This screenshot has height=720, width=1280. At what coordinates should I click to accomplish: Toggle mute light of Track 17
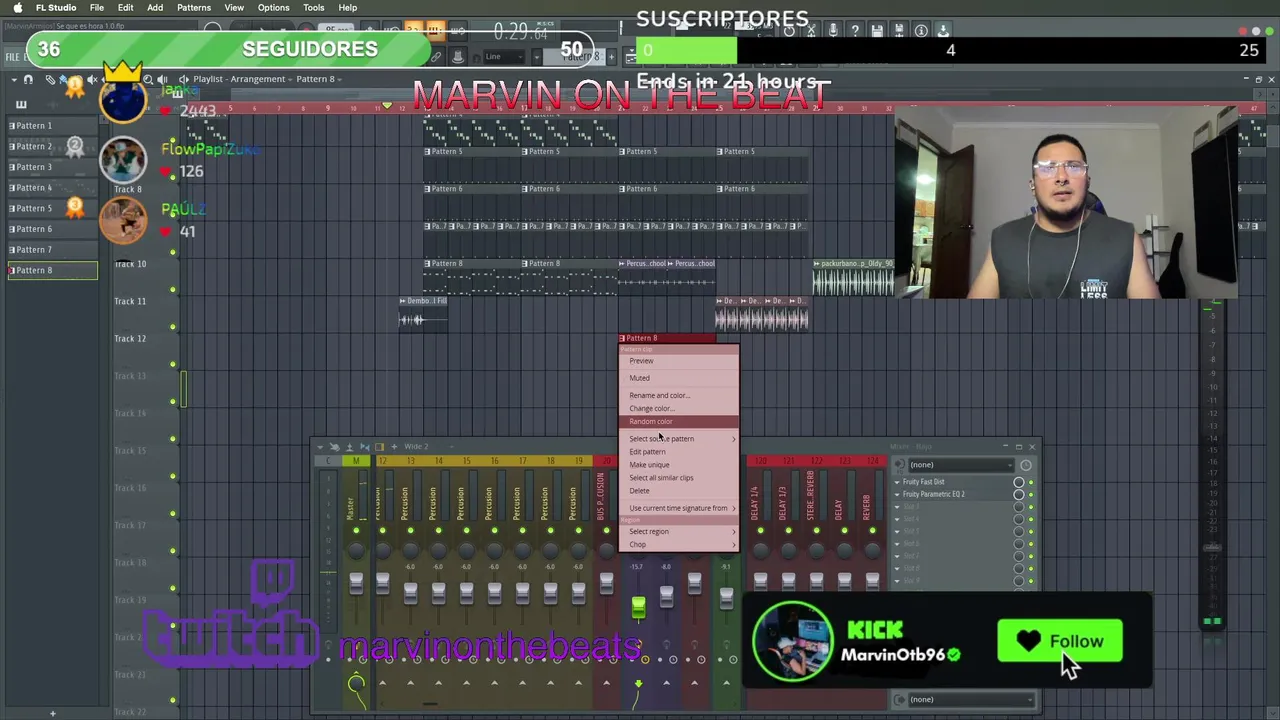(173, 552)
